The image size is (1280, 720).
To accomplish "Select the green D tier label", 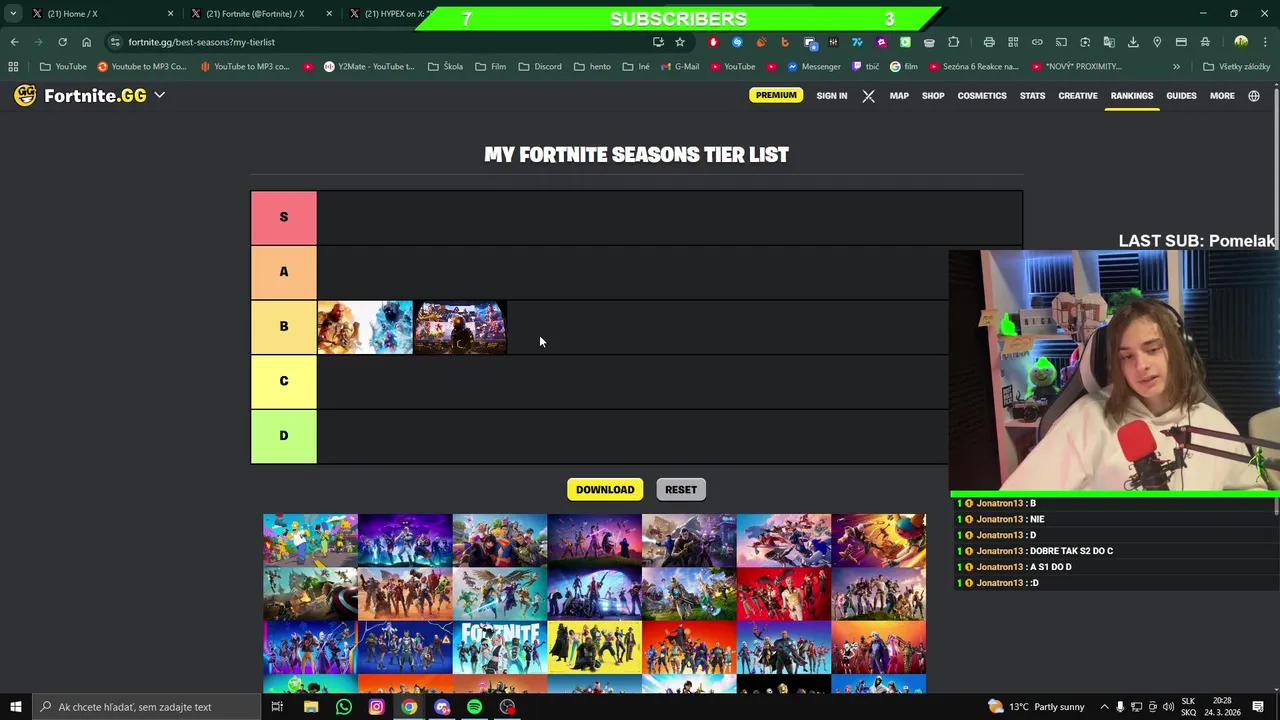I will (284, 436).
